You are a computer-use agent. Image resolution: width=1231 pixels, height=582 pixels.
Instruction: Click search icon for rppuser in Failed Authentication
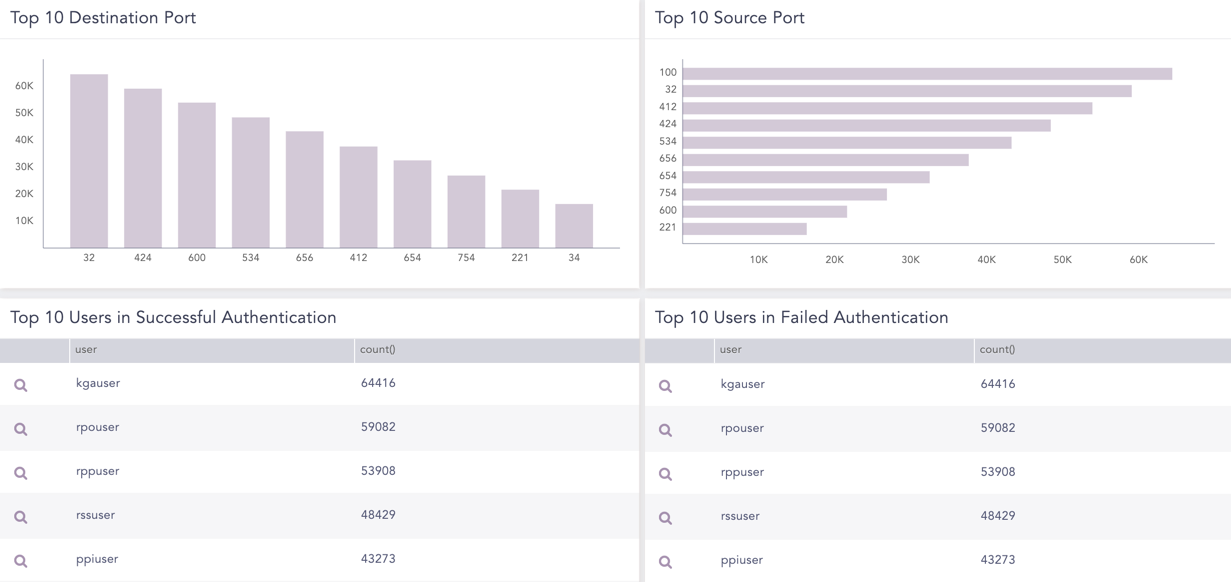666,474
